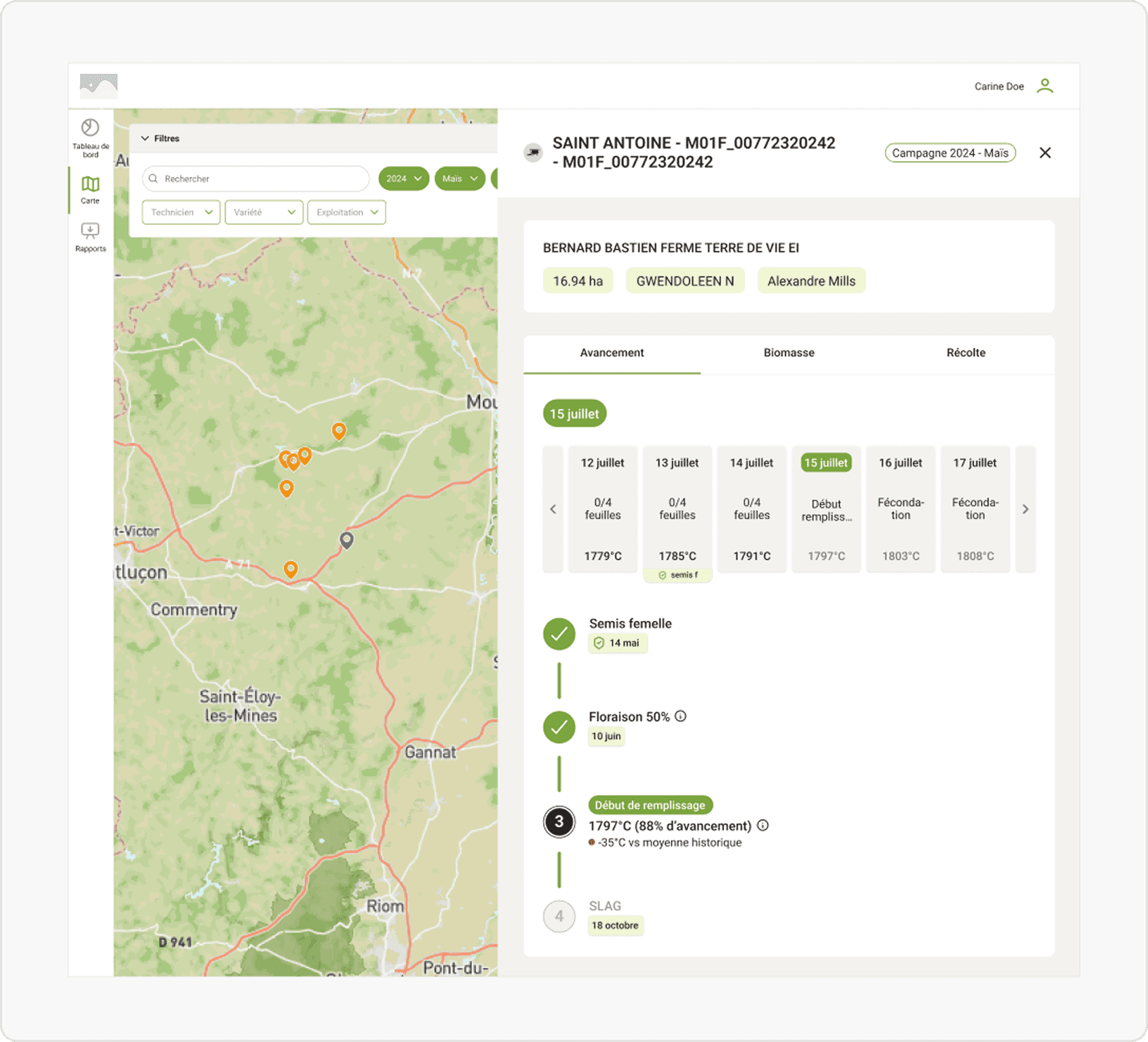This screenshot has width=1148, height=1042.
Task: Click the search magnifier icon
Action: (153, 179)
